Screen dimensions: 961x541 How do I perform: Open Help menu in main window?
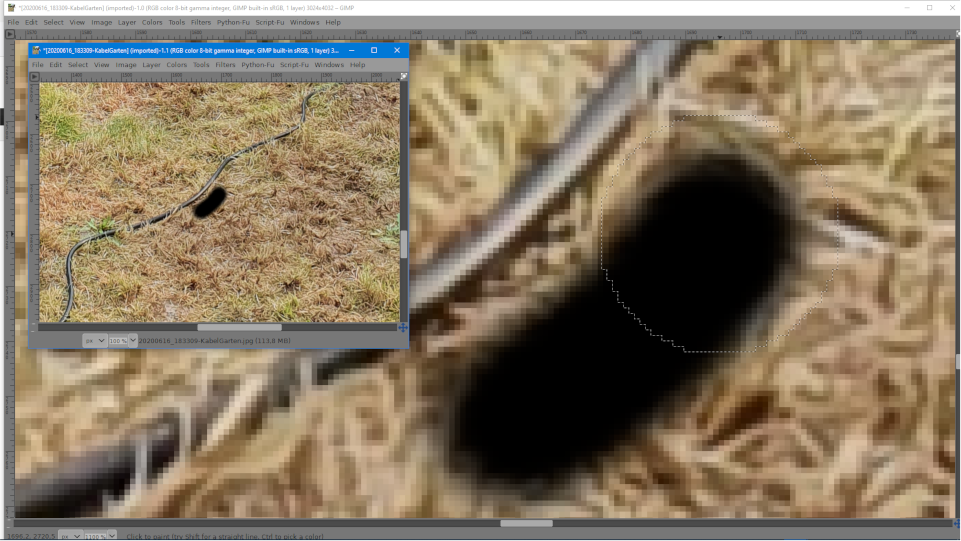[x=333, y=23]
